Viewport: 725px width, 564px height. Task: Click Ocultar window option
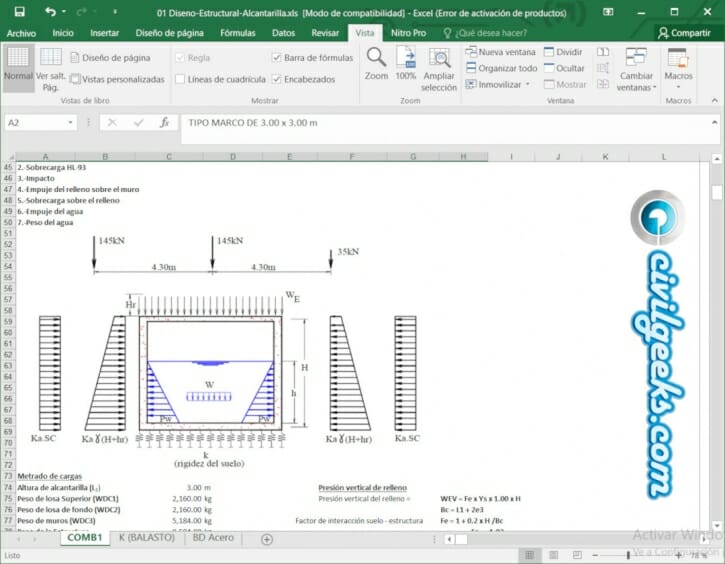[x=564, y=68]
